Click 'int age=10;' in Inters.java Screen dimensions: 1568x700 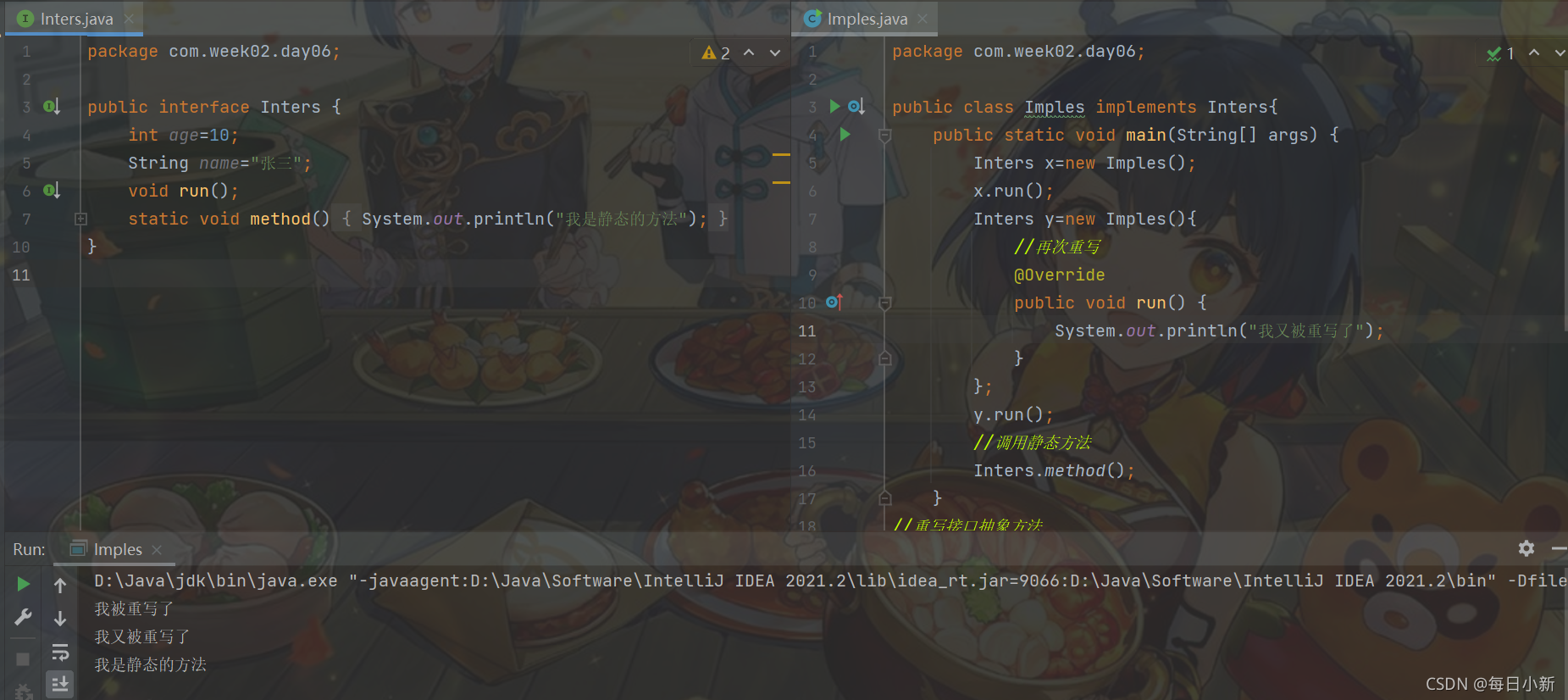click(x=183, y=135)
